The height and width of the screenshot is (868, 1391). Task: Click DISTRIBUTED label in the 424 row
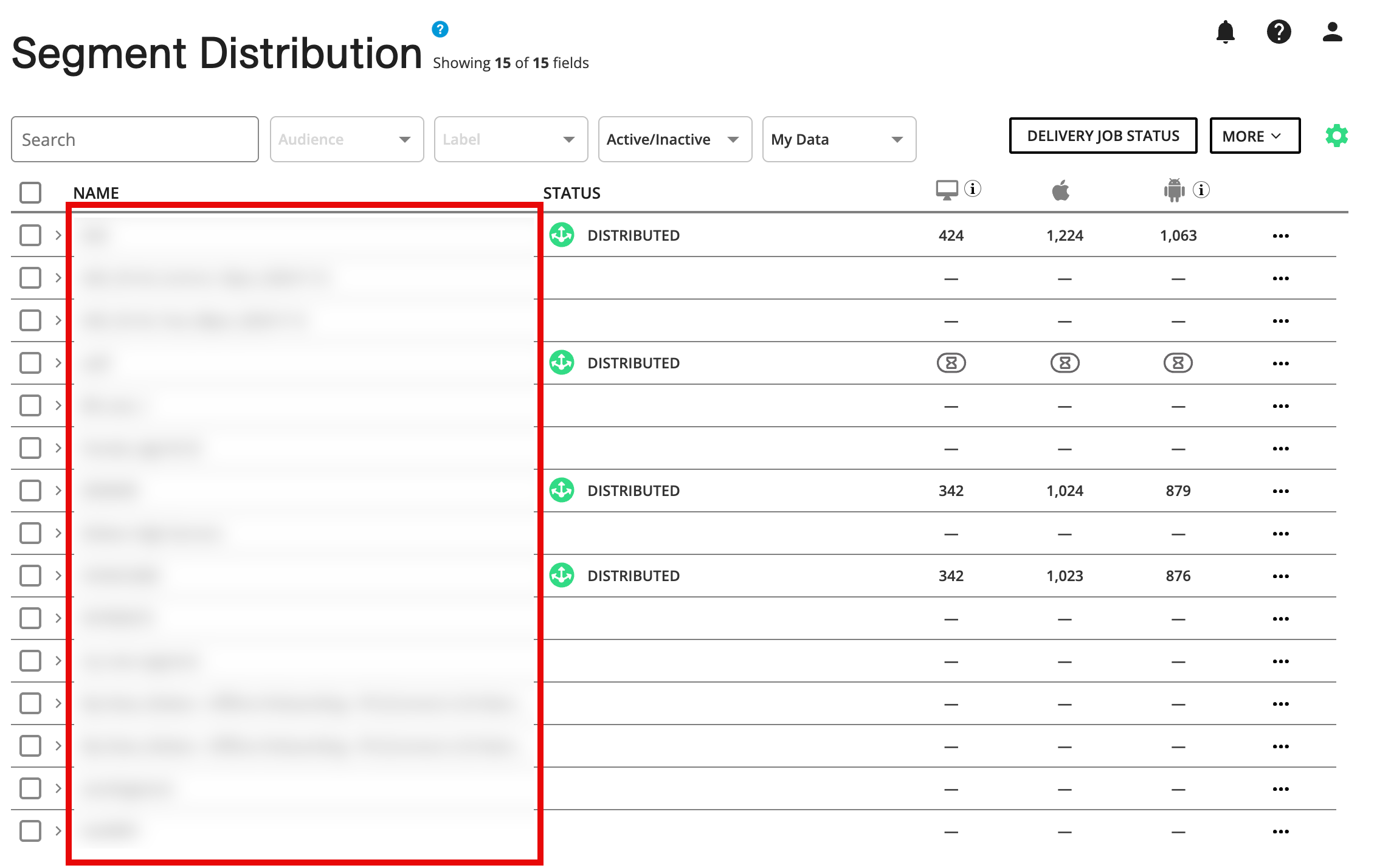tap(633, 236)
